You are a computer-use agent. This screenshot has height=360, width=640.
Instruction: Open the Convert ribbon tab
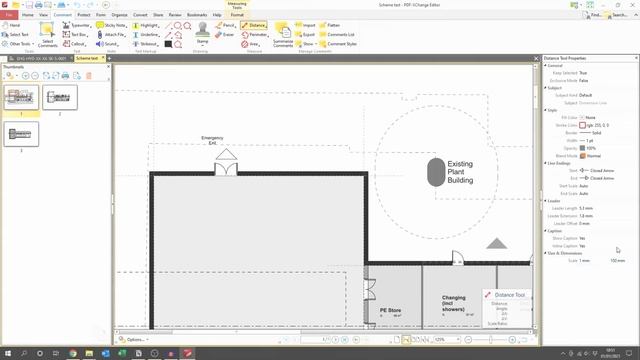pyautogui.click(x=140, y=15)
